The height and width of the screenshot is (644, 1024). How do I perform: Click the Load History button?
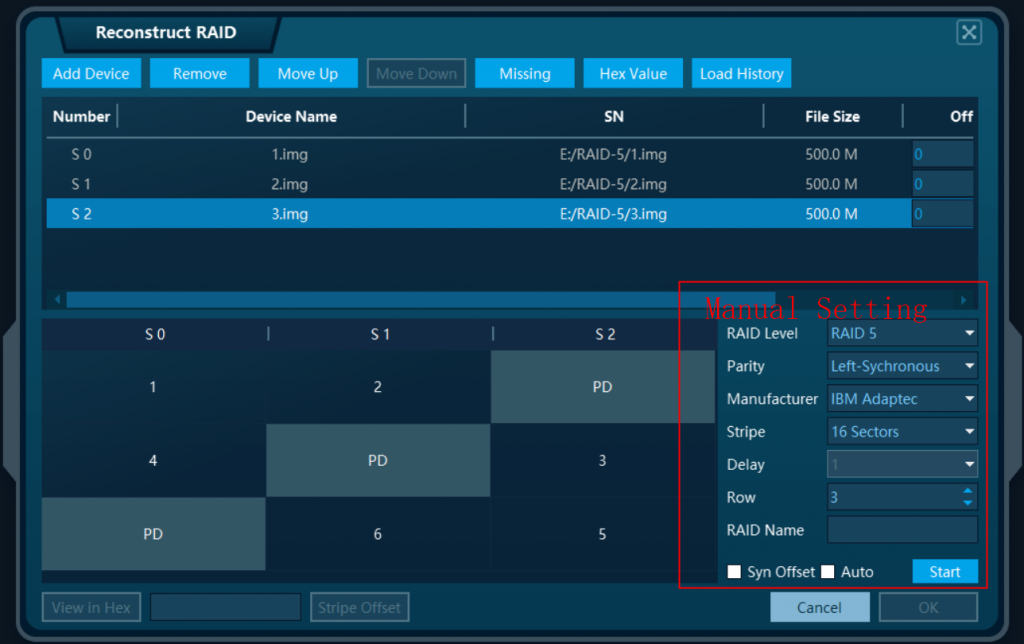click(741, 72)
